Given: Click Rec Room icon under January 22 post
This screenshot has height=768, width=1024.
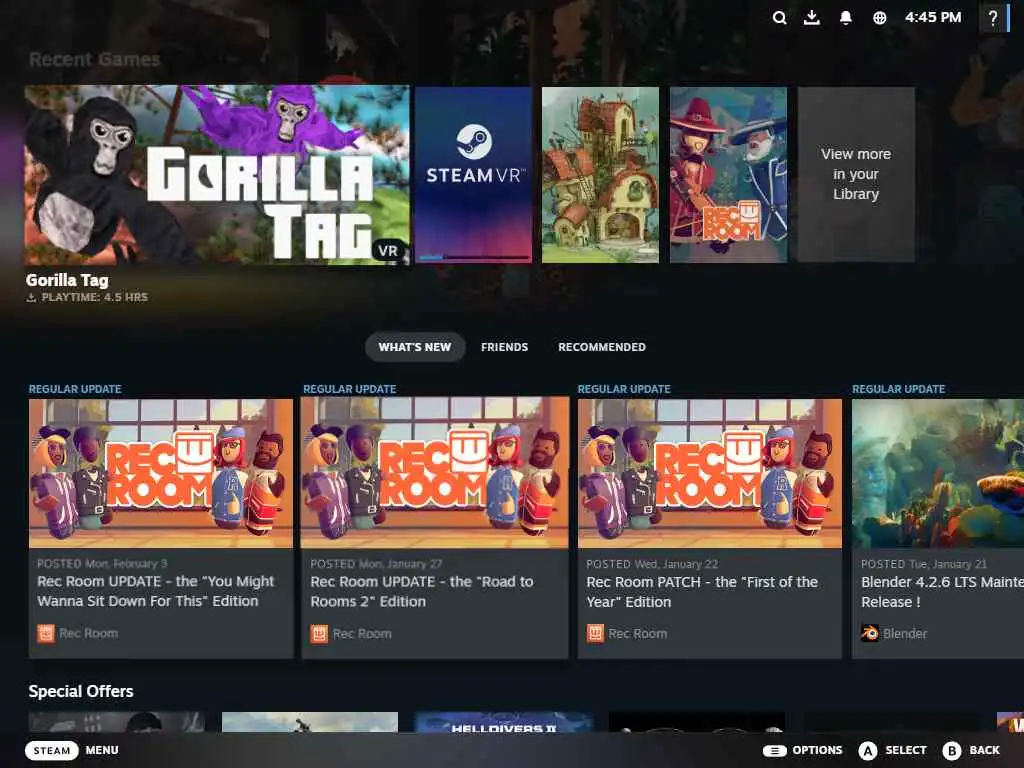Looking at the screenshot, I should coord(595,633).
